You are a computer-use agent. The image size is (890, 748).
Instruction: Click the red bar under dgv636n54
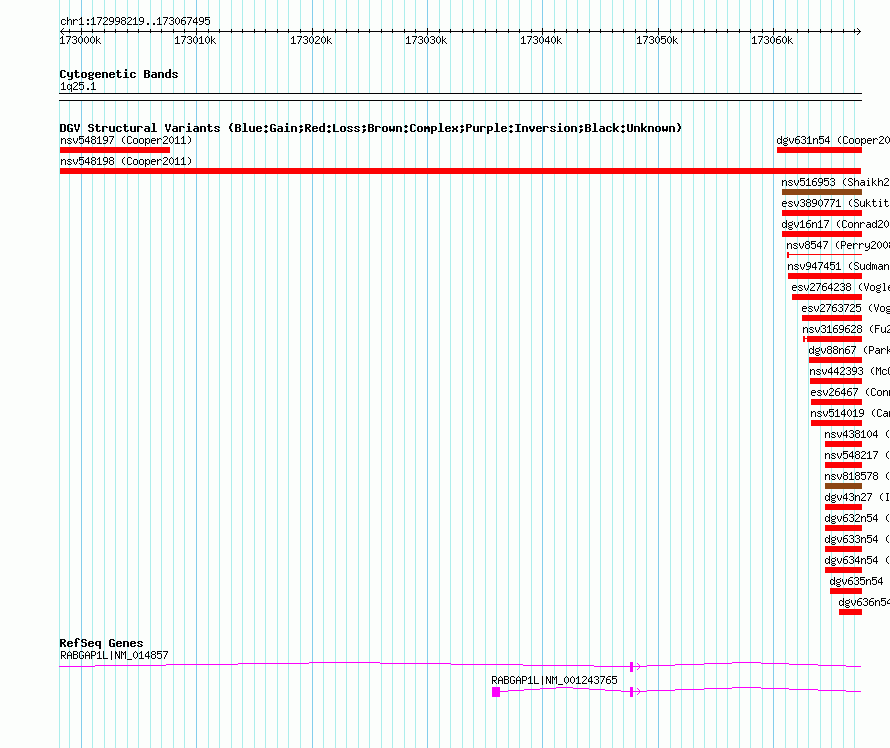850,612
